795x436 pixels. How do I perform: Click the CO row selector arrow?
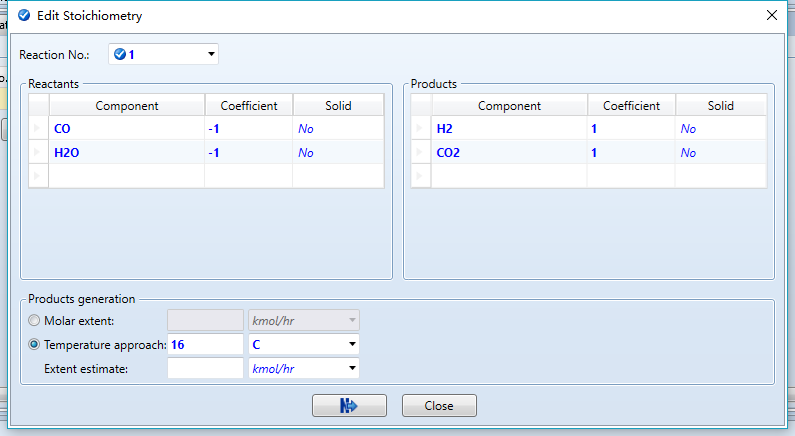[39, 129]
